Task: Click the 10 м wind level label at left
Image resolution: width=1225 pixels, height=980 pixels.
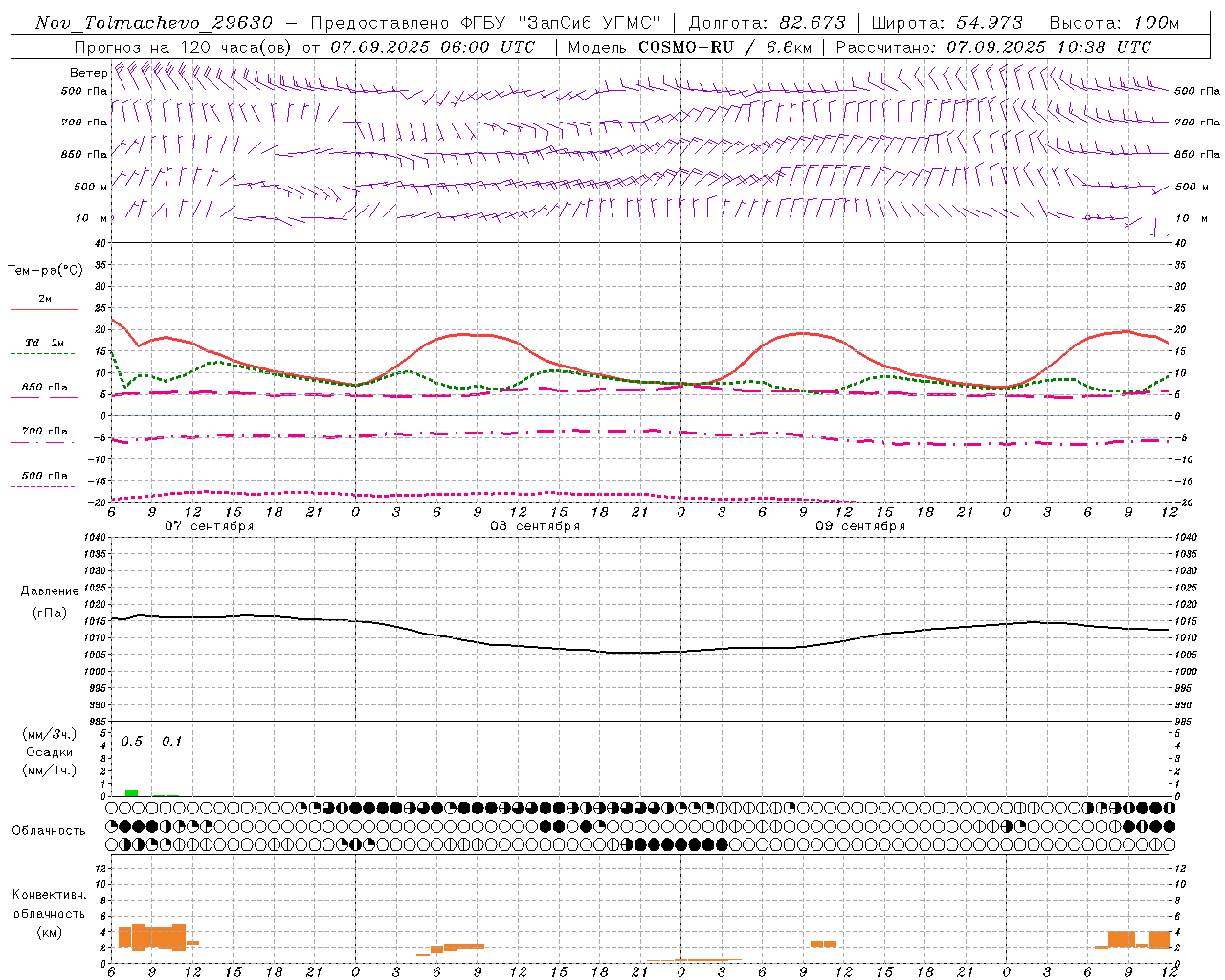Action: 91,218
